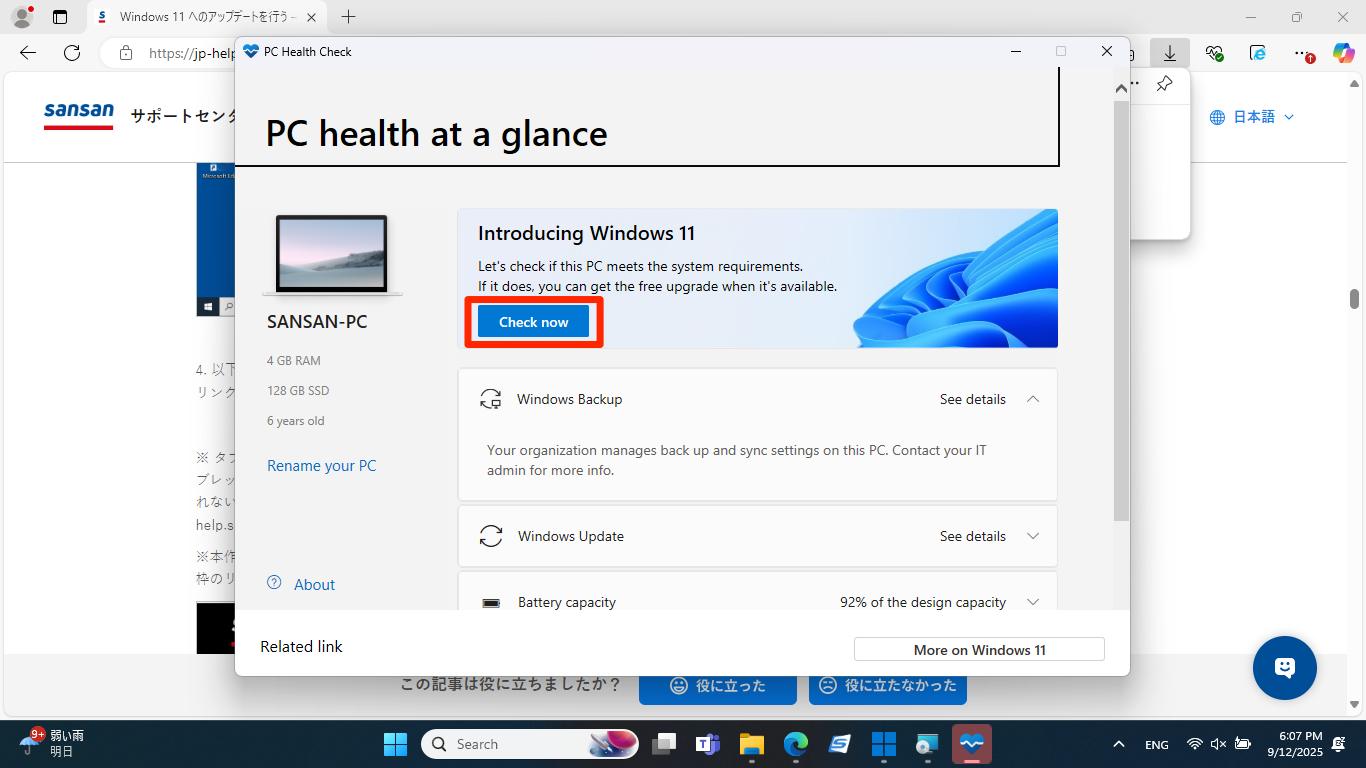
Task: Open the Edge Downloads button
Action: (x=1169, y=53)
